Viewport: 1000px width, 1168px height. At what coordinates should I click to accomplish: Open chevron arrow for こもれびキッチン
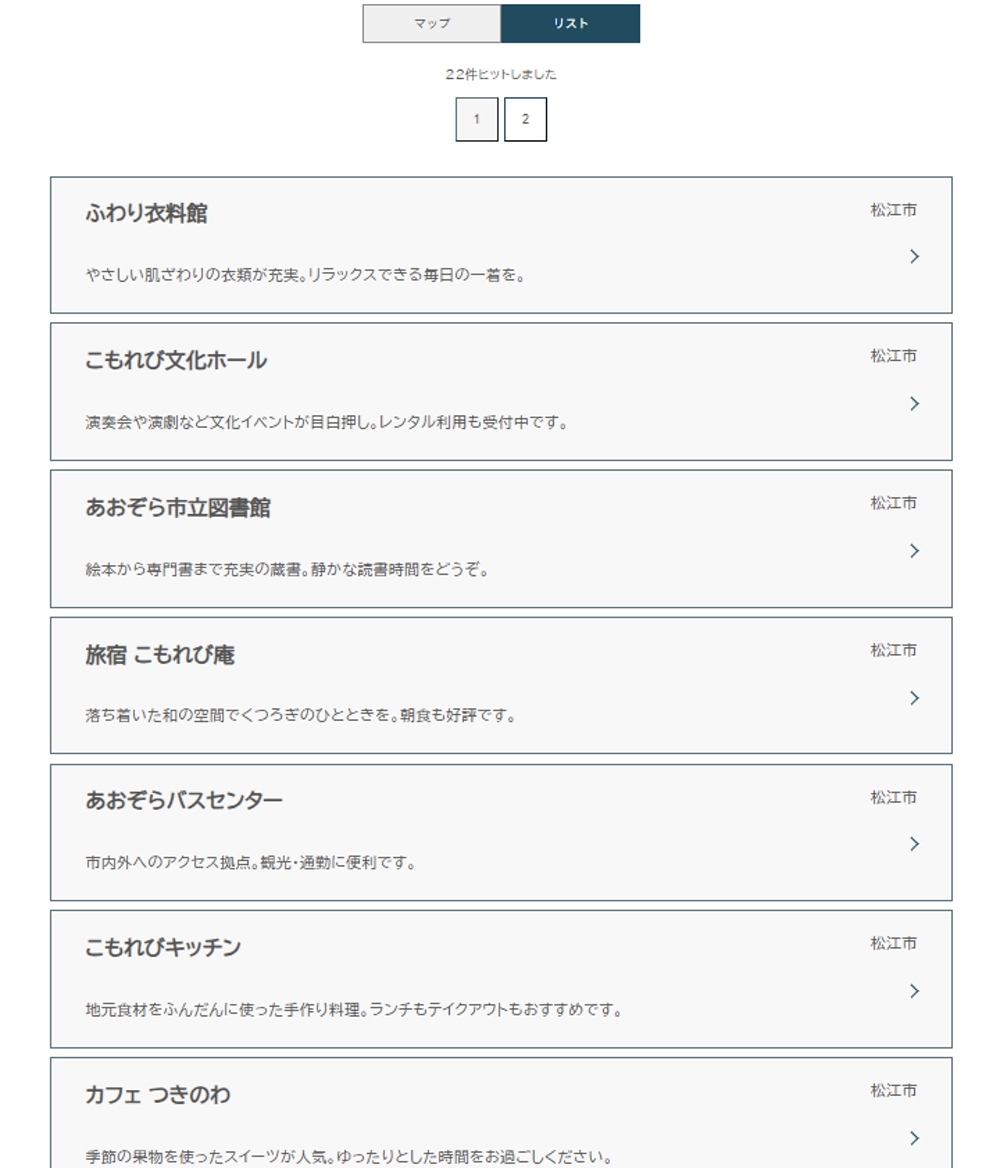tap(914, 991)
